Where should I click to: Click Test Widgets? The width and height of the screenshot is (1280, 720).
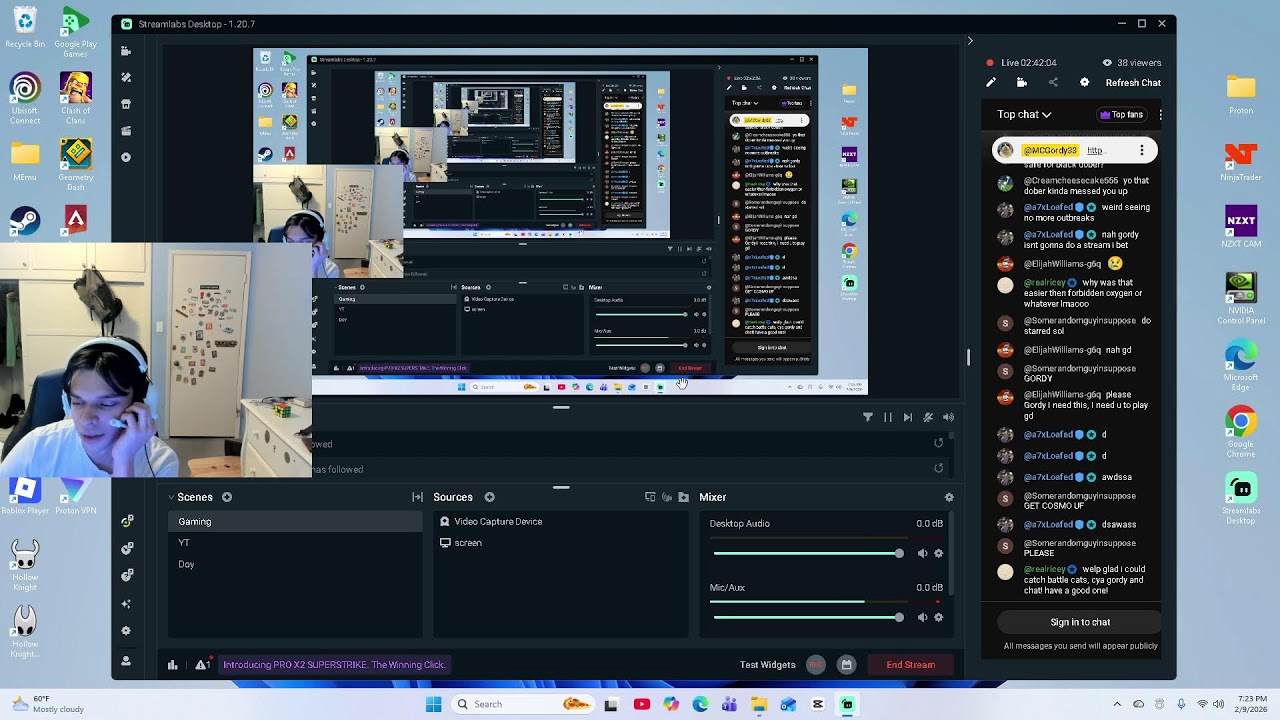click(x=767, y=665)
